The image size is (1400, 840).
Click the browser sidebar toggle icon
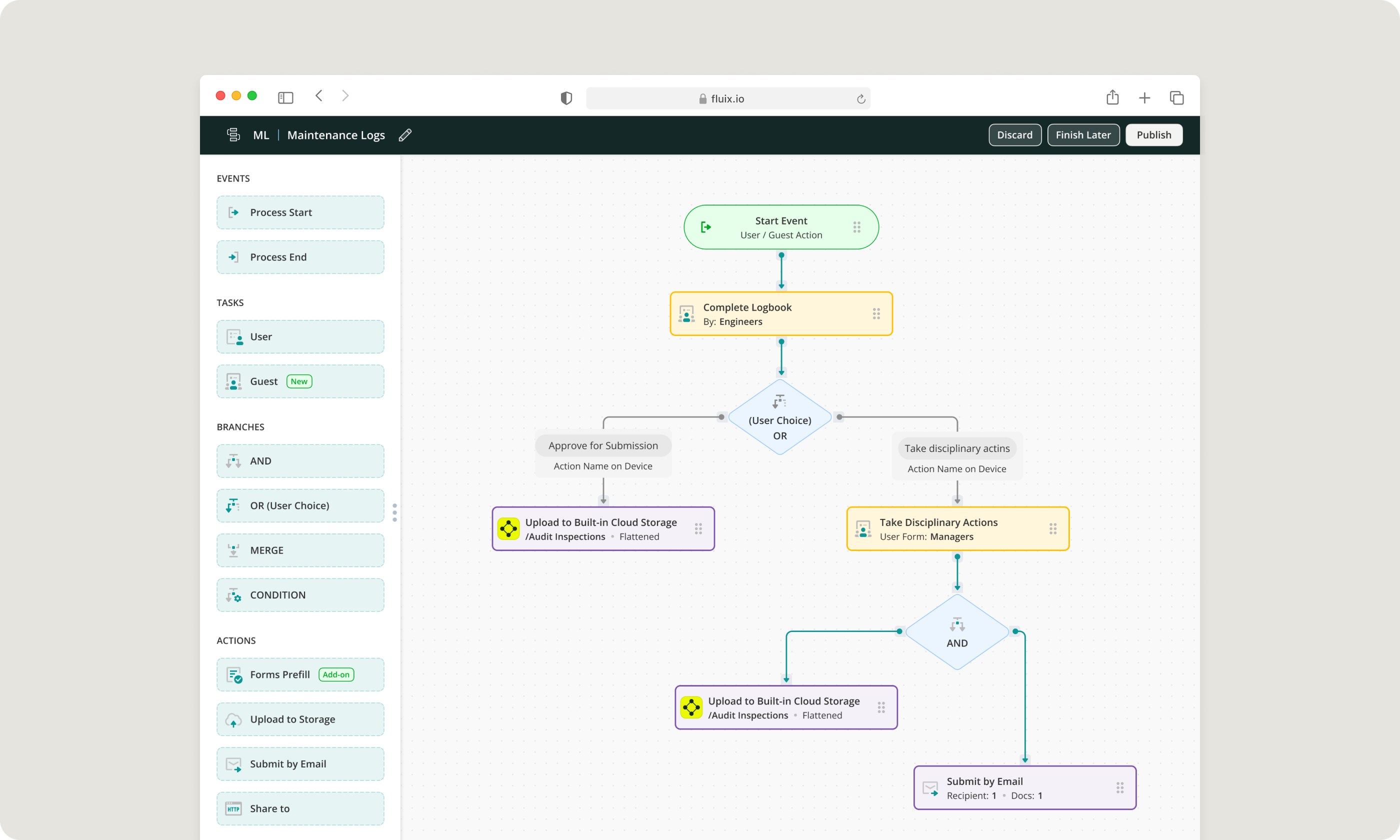click(x=285, y=98)
